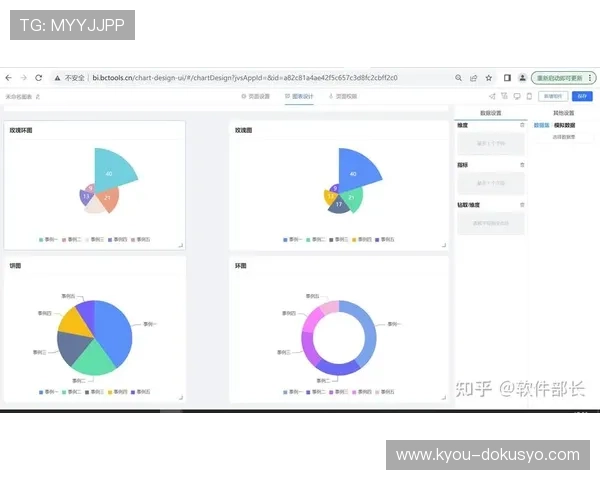Switch to 其他设置 tab
Viewport: 600px width, 480px height.
[563, 113]
